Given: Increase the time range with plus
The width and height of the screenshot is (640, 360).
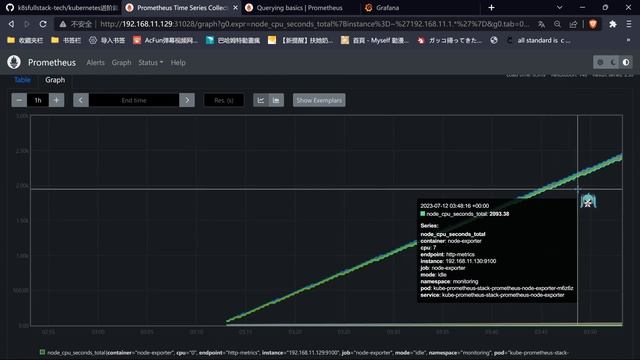Looking at the screenshot, I should [56, 100].
